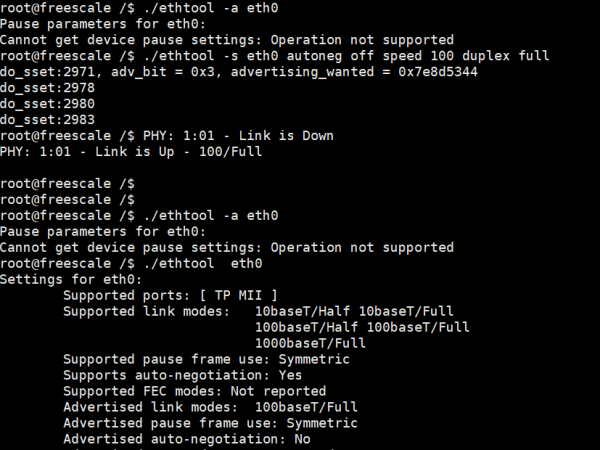
Task: Click the "Advertised auto-negotiation: No" line
Action: pyautogui.click(x=186, y=439)
